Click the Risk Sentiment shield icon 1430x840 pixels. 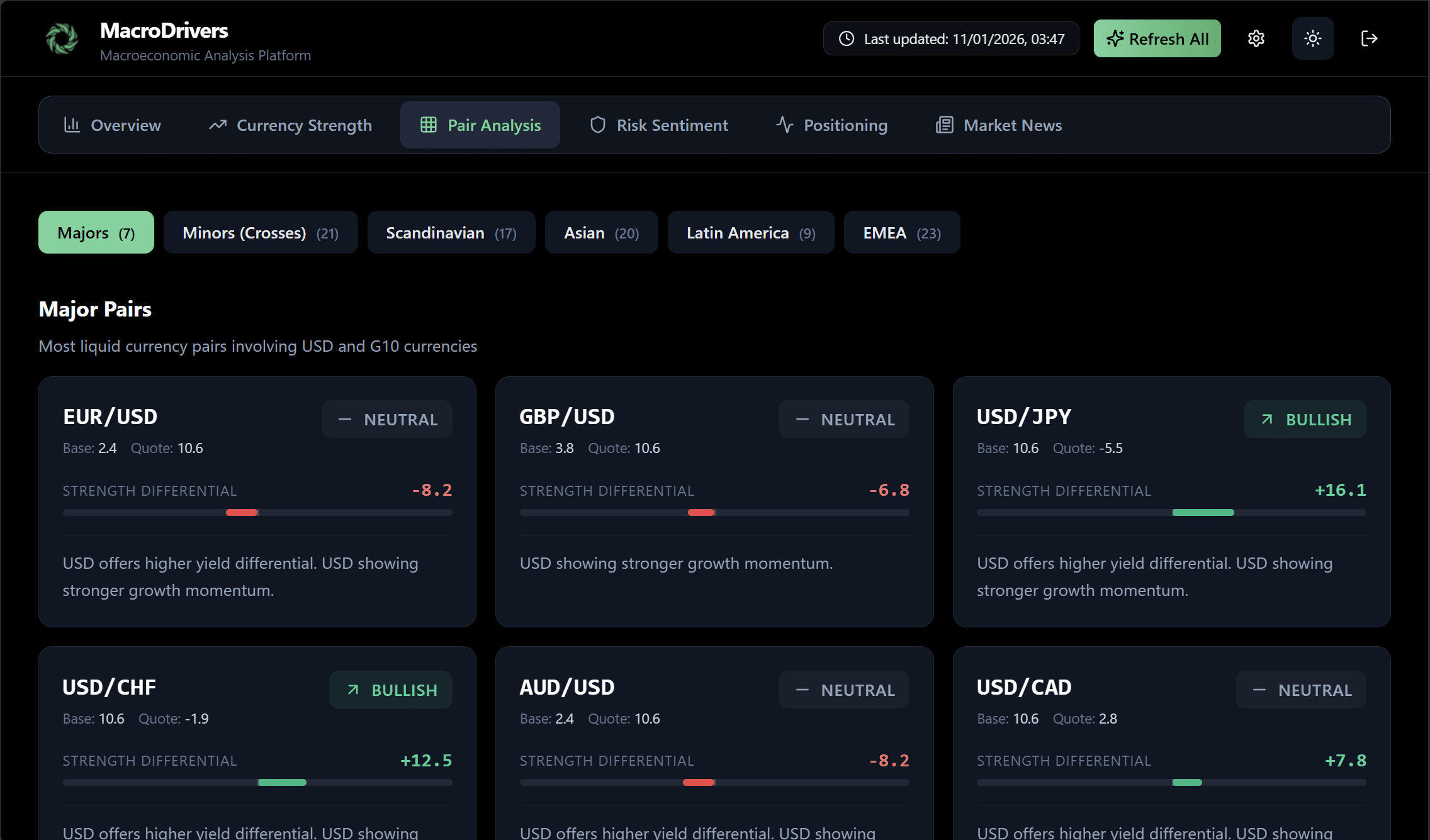click(x=597, y=125)
